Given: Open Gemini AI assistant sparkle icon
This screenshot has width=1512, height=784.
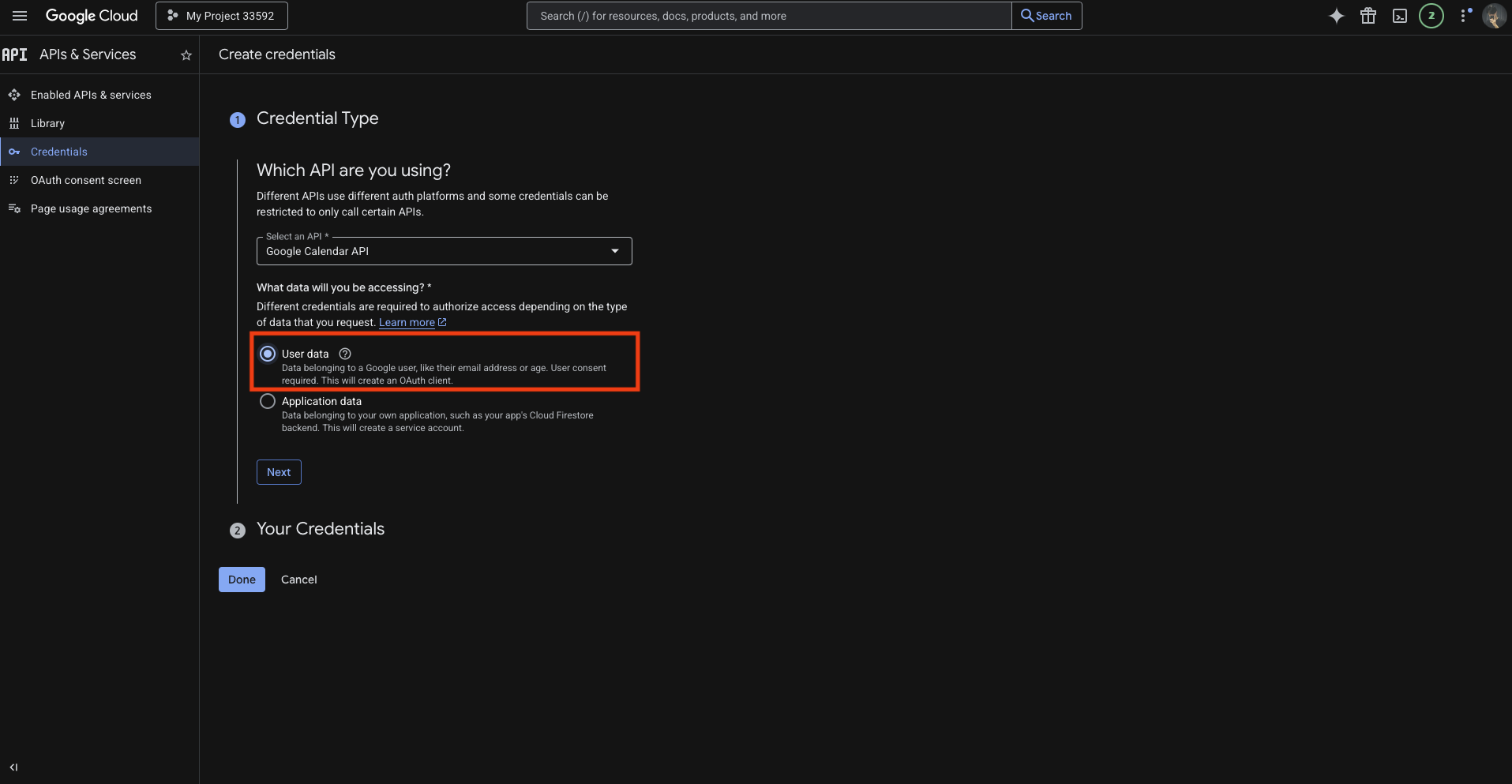Looking at the screenshot, I should [x=1336, y=16].
